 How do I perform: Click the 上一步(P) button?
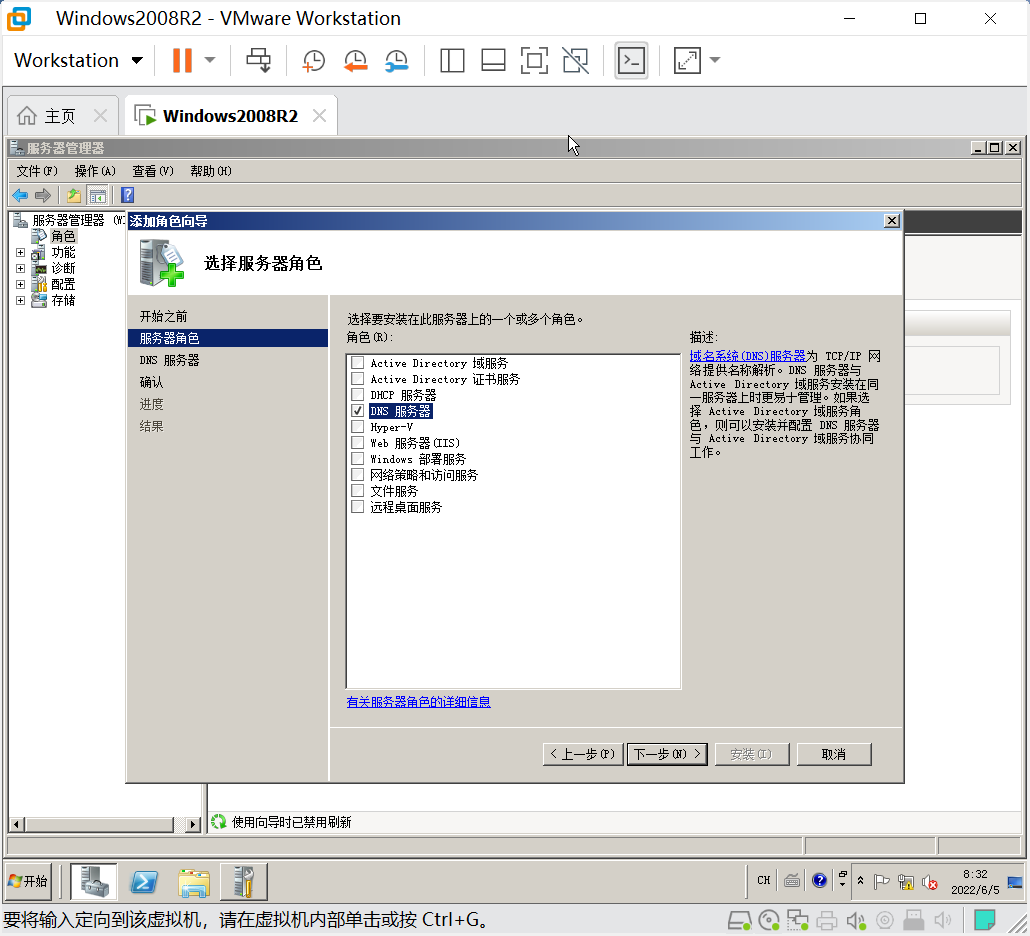tap(583, 755)
